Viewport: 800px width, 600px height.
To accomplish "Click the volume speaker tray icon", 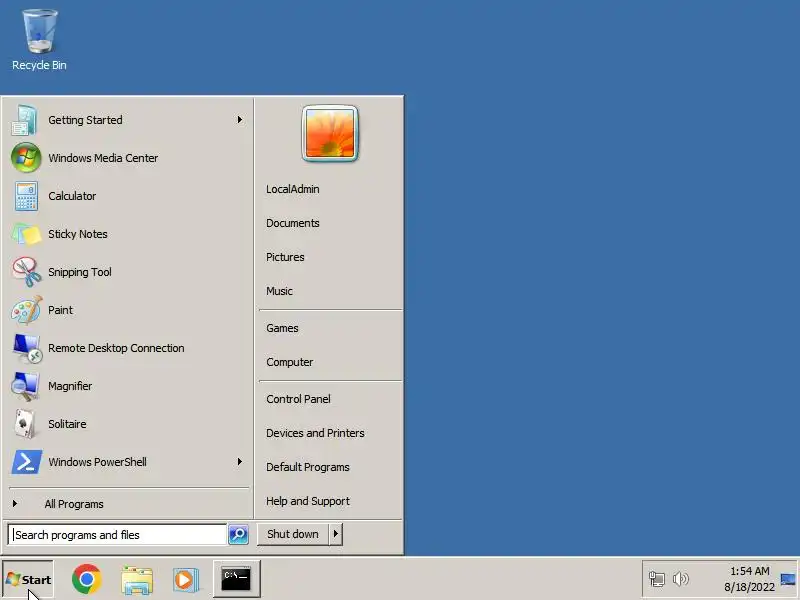I will (680, 579).
